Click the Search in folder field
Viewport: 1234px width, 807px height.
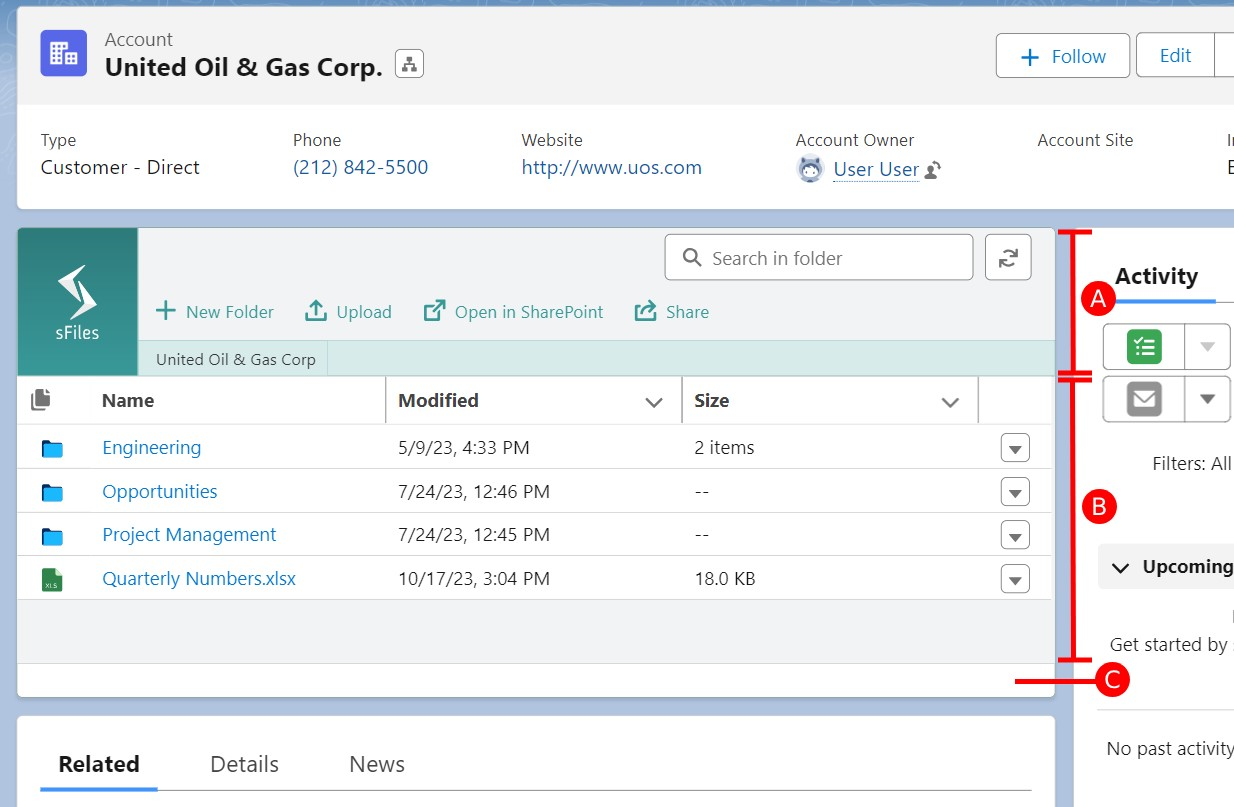tap(818, 258)
